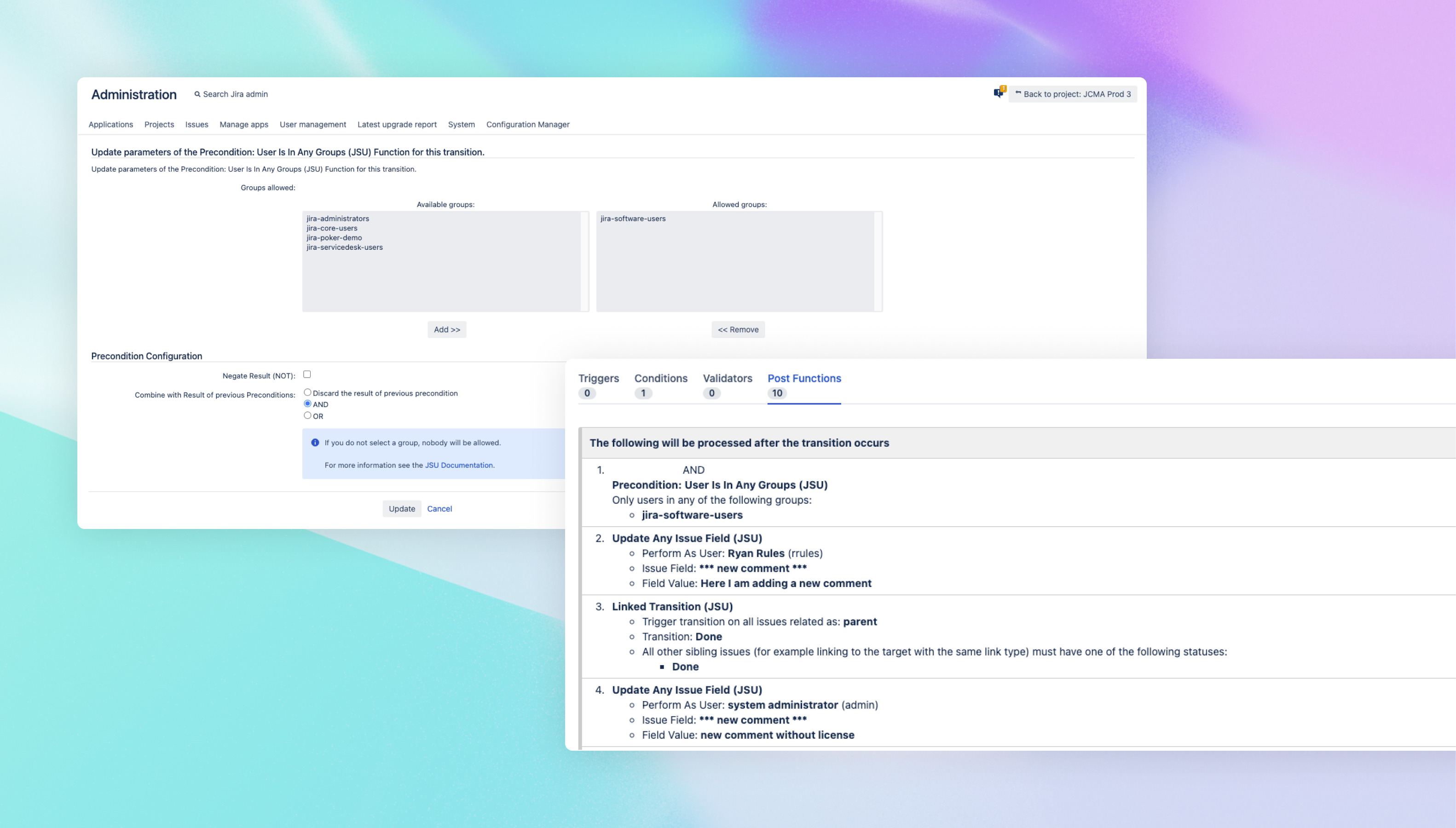
Task: Select jira-software-users in Allowed groups
Action: coord(632,219)
